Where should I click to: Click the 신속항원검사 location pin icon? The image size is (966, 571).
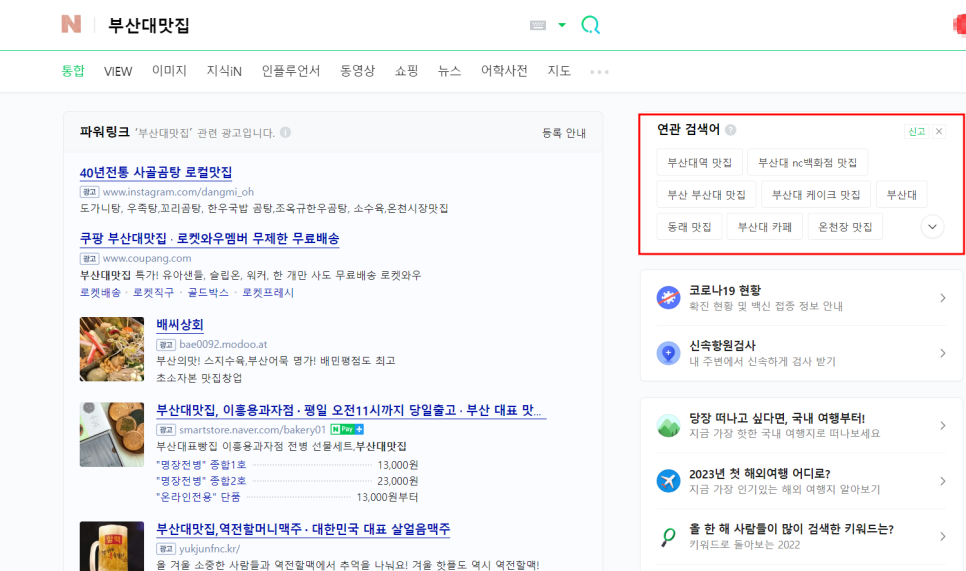(668, 353)
